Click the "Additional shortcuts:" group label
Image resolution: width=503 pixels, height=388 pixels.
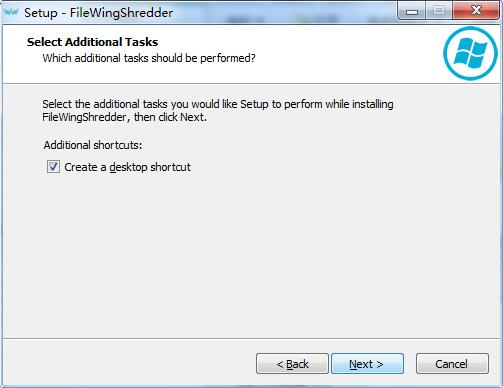[x=93, y=145]
